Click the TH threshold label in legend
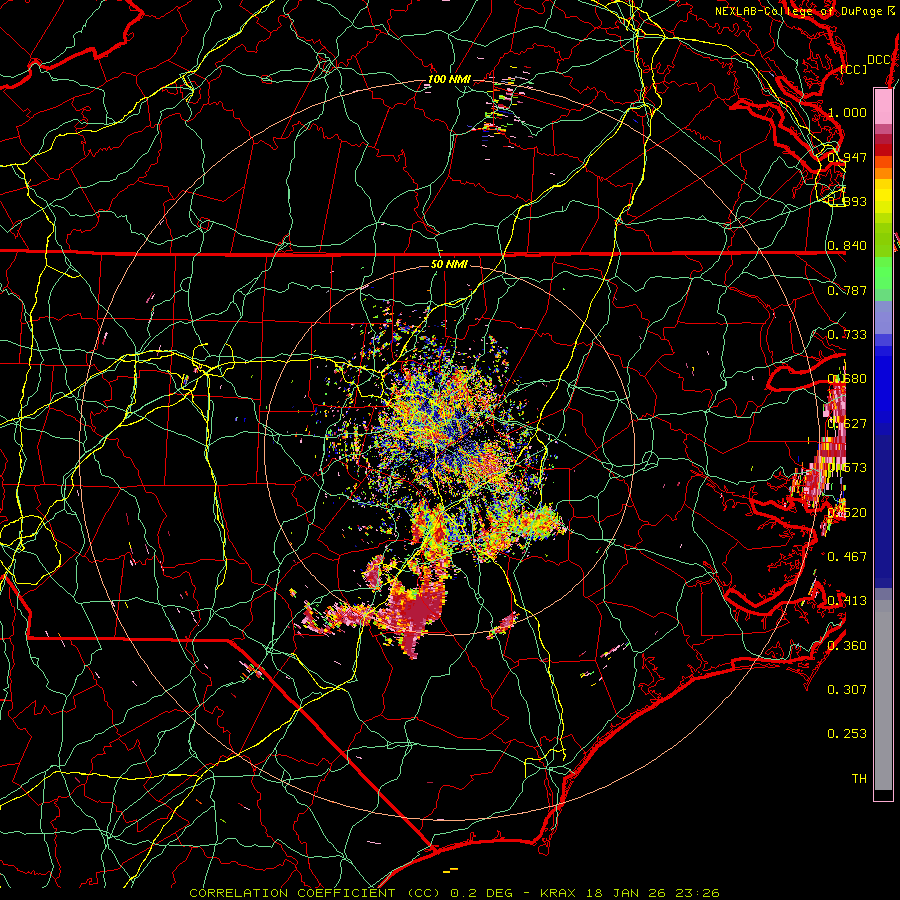Screen dimensions: 900x900 pos(859,778)
